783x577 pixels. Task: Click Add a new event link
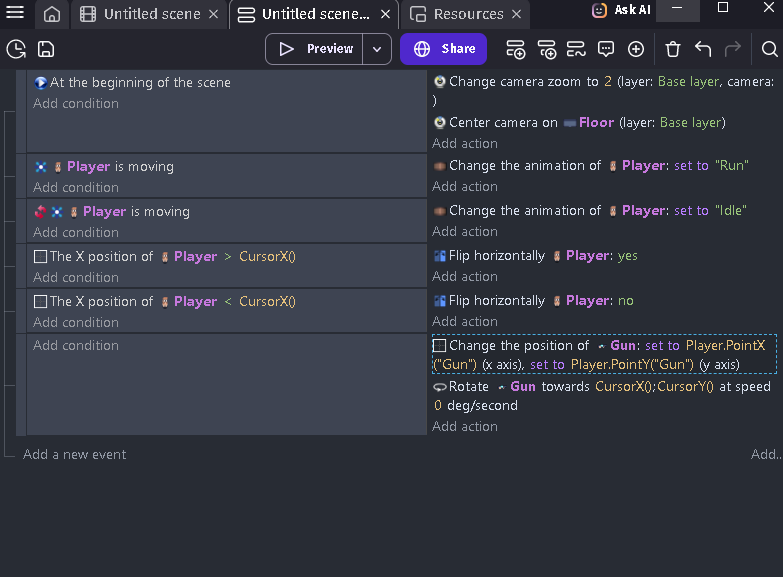tap(75, 454)
